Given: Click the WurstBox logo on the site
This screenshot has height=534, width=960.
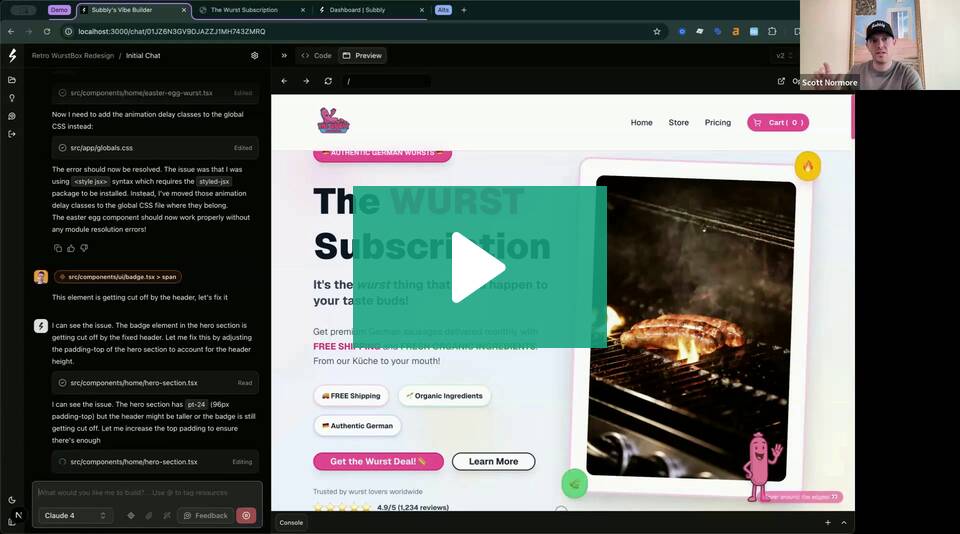Looking at the screenshot, I should 333,121.
